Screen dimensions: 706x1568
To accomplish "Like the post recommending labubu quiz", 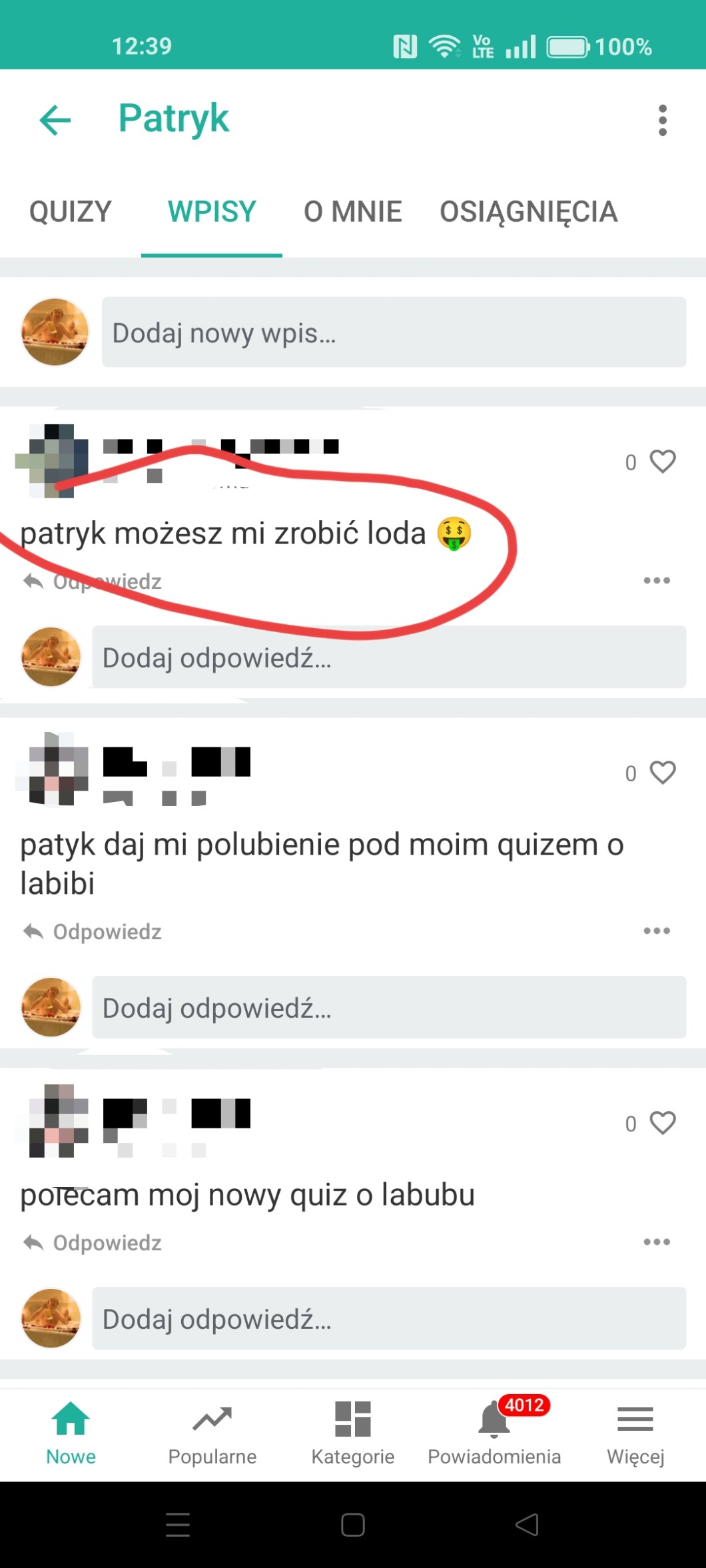I will pyautogui.click(x=663, y=1122).
